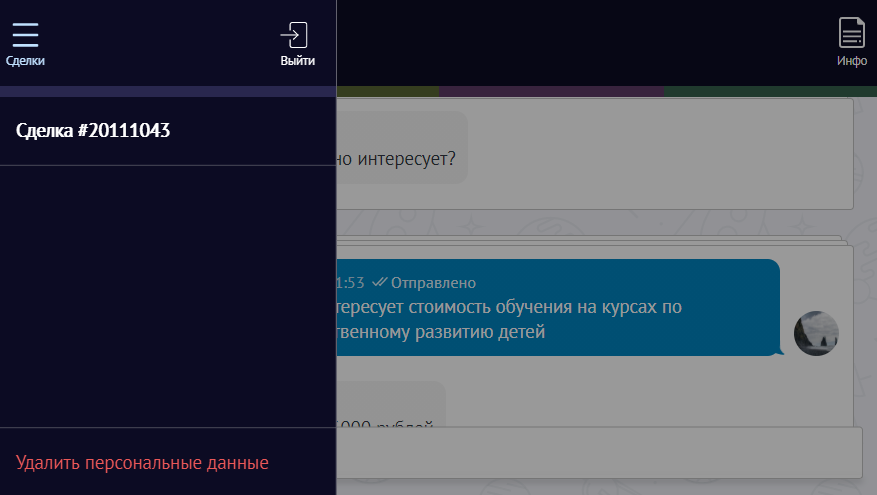Click Удалить персональные данные link
The width and height of the screenshot is (877, 495).
[x=142, y=463]
